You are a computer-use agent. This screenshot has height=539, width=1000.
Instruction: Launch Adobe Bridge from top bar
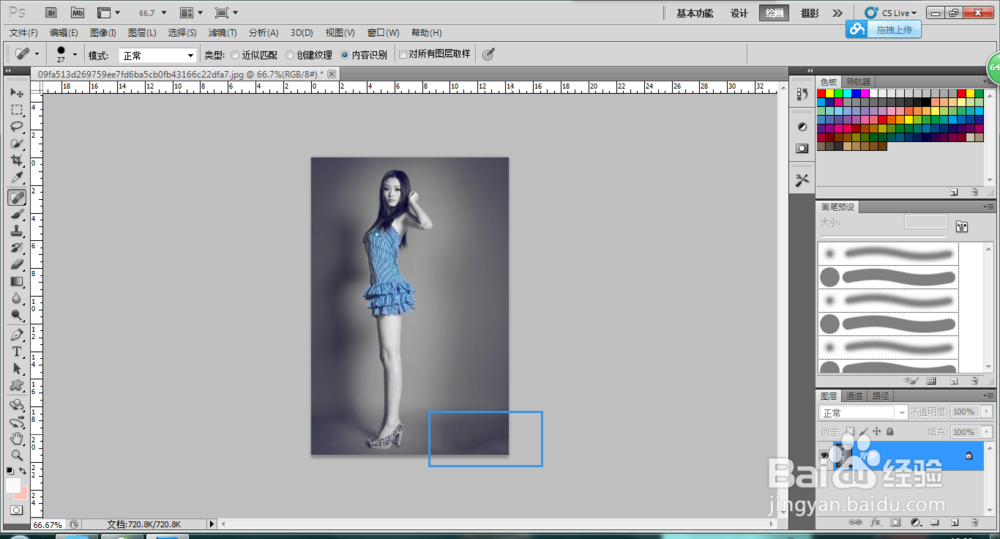[x=52, y=13]
